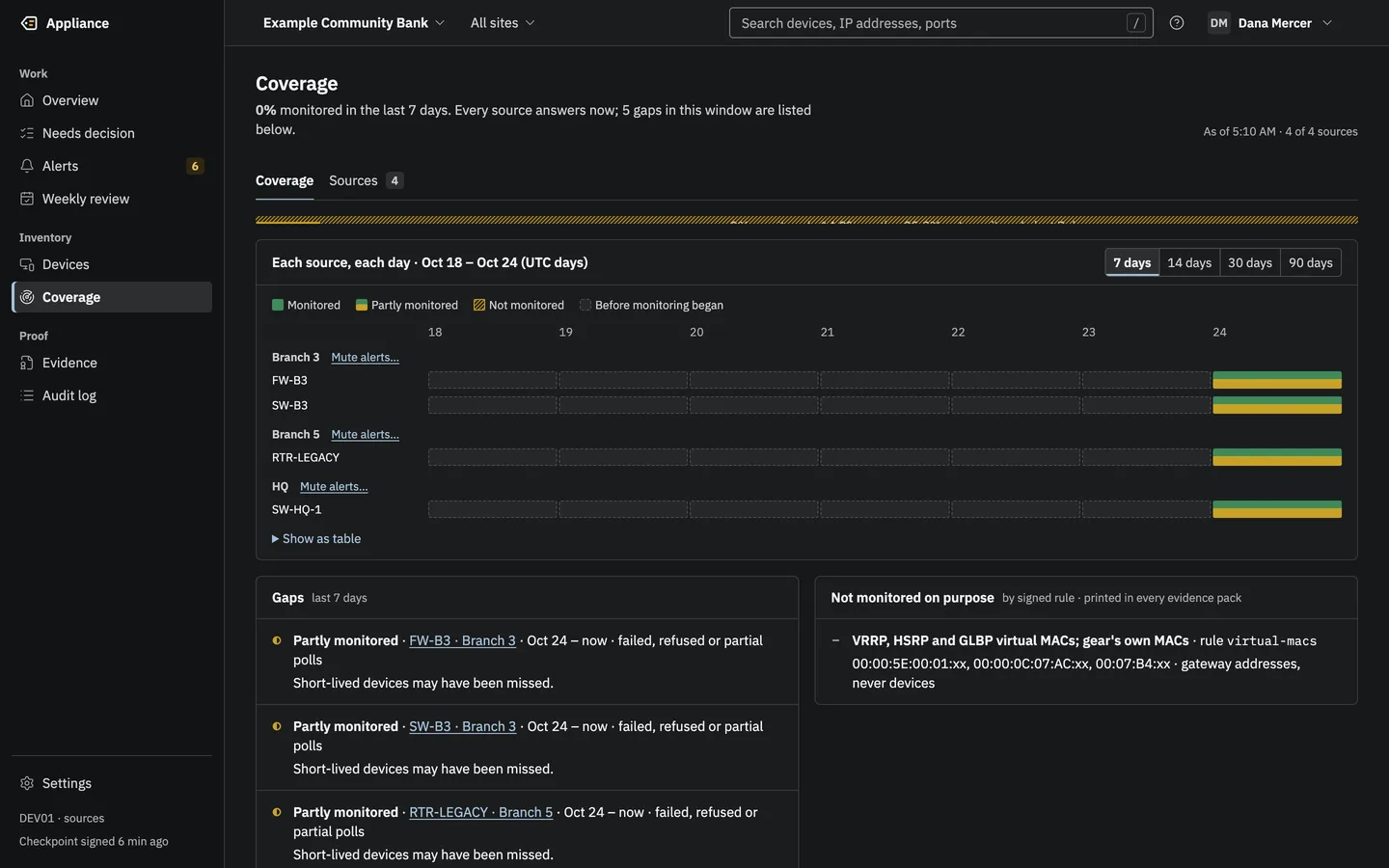Screen dimensions: 1389x868
Task: Select the 90 days range
Action: (x=1311, y=262)
